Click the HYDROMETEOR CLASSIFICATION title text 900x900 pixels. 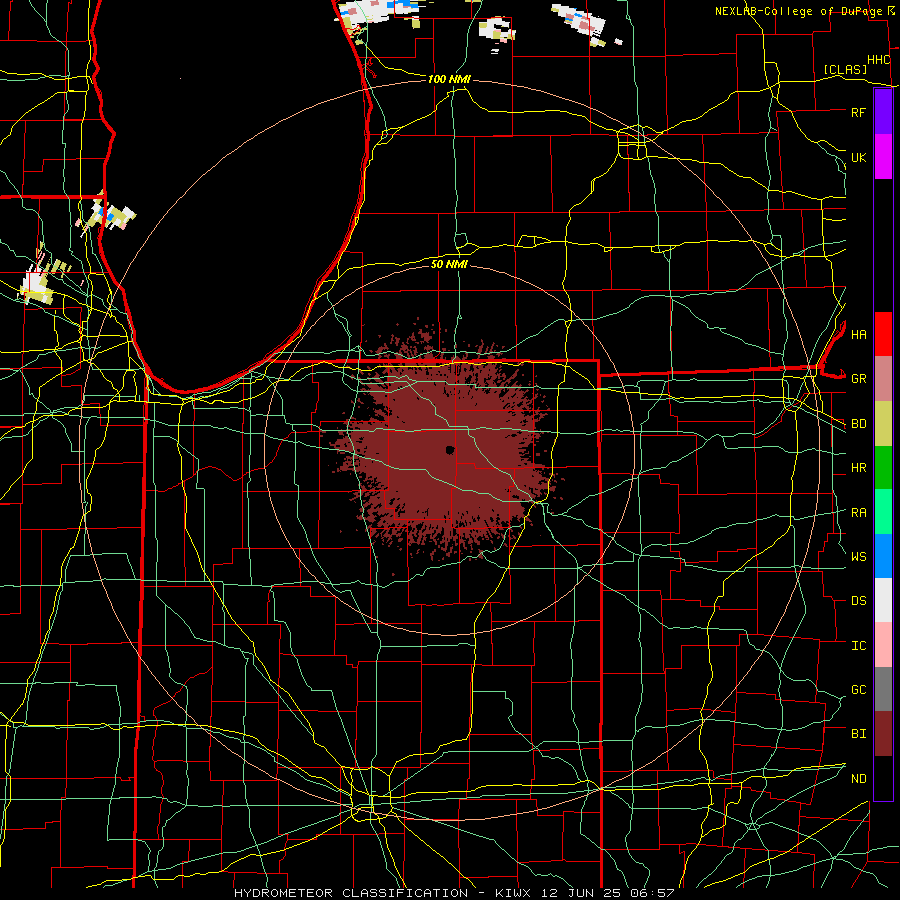(x=351, y=893)
